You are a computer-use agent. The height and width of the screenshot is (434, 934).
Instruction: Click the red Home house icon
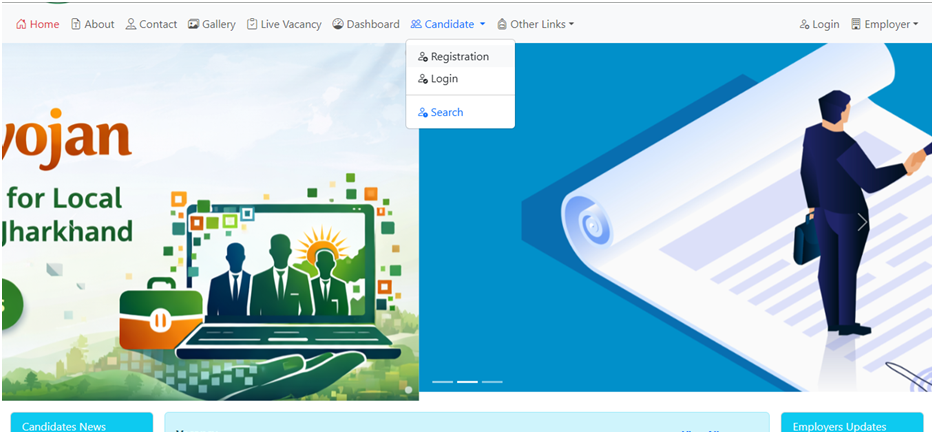coord(21,24)
